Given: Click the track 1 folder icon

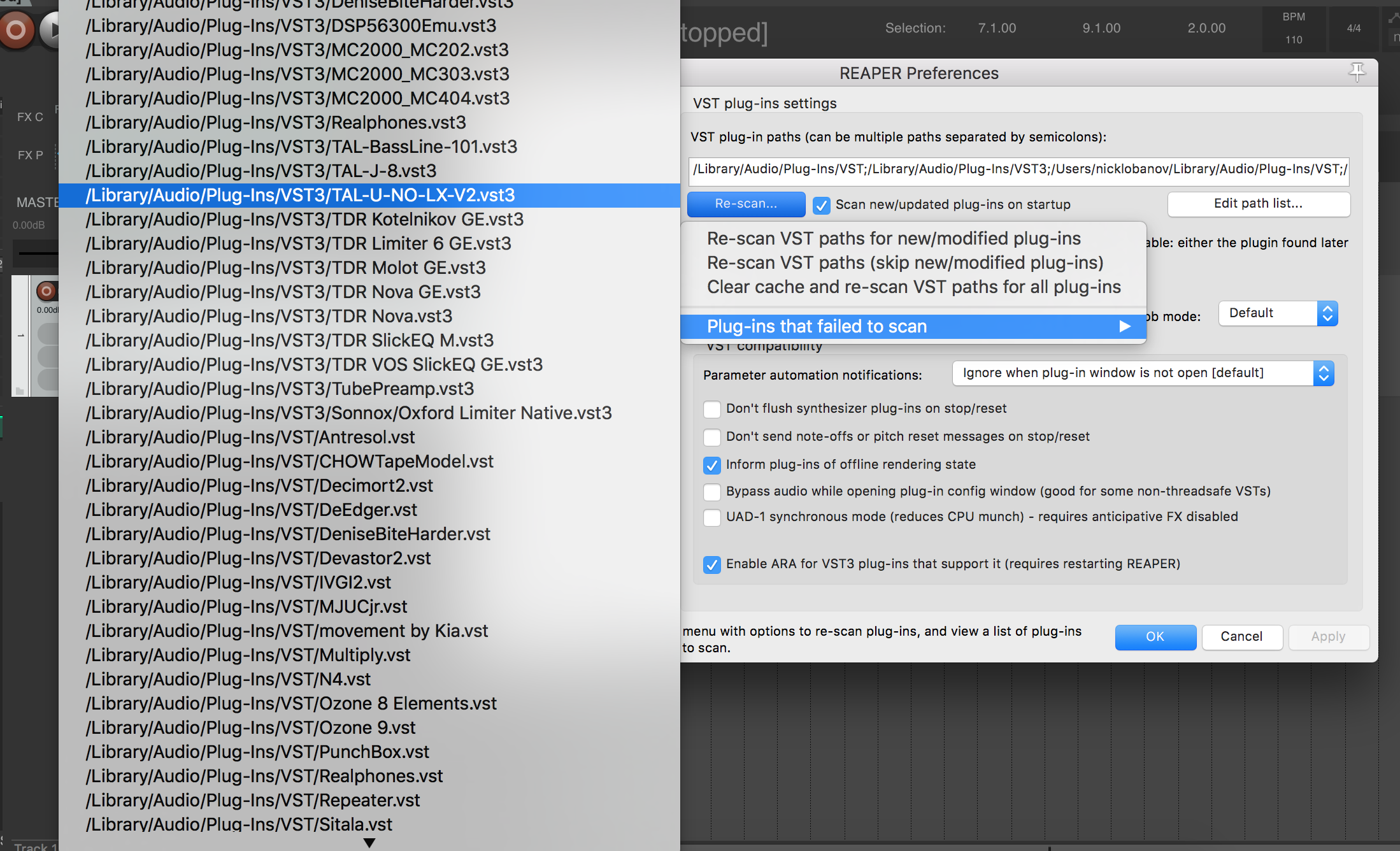Looking at the screenshot, I should pos(20,391).
